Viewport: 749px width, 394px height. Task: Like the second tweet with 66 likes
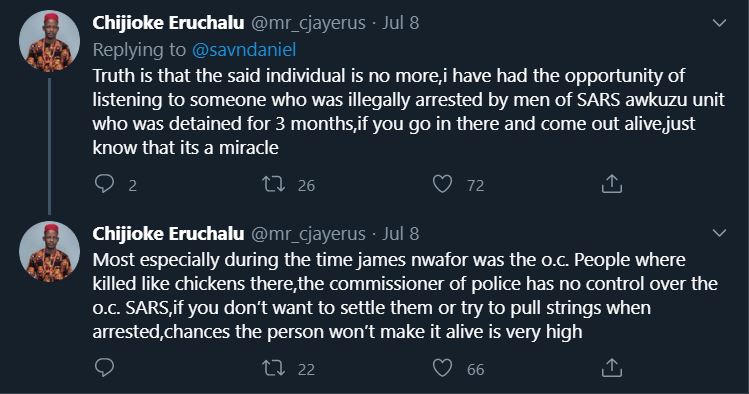point(442,368)
